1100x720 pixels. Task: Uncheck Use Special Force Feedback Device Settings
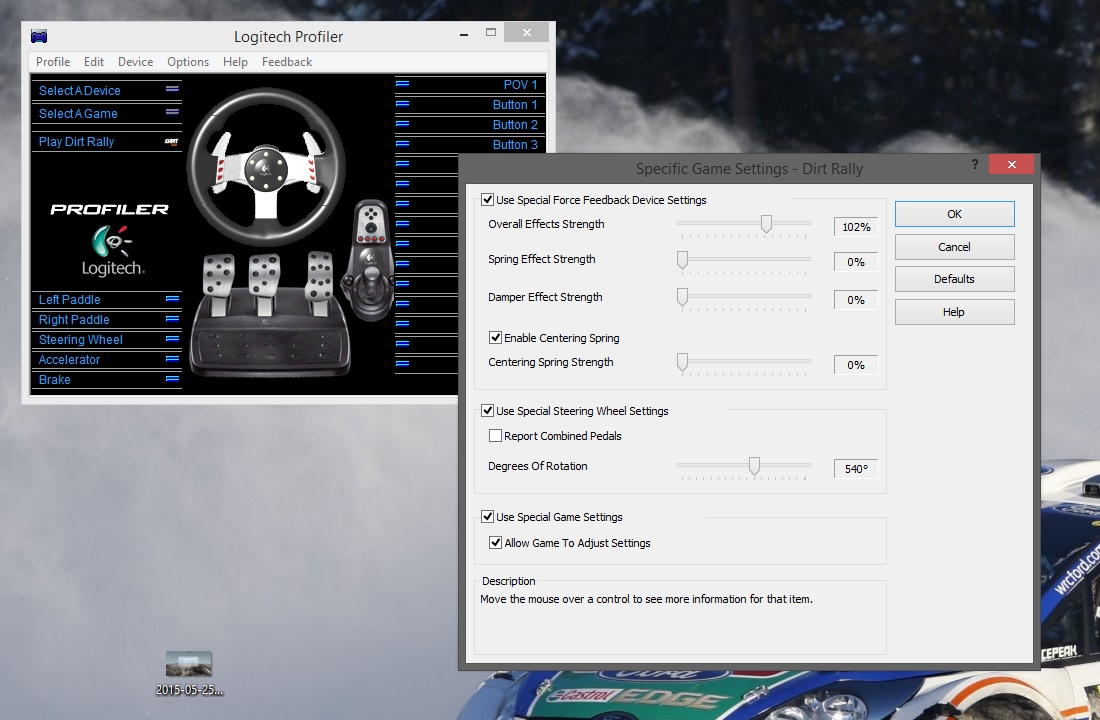pos(488,200)
